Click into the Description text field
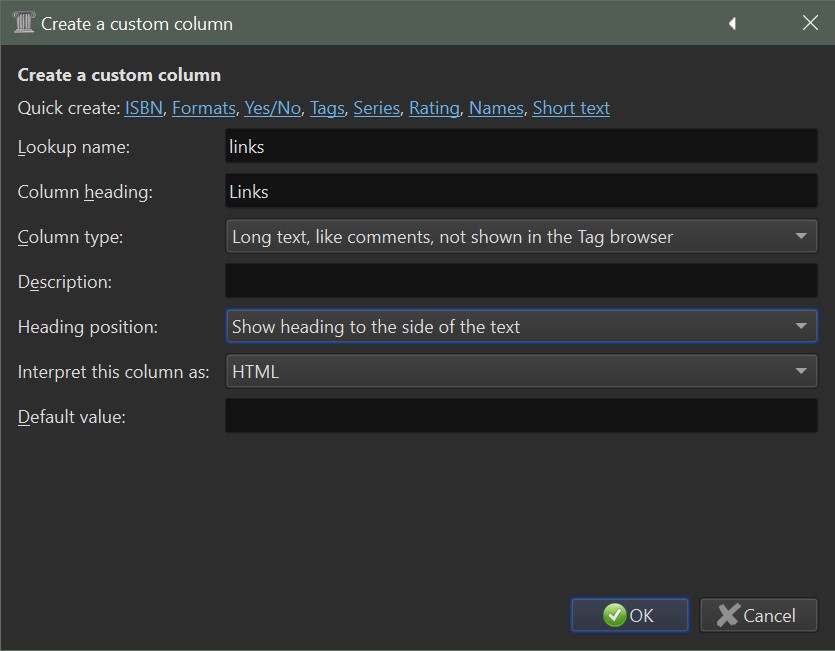Viewport: 835px width, 651px height. [x=521, y=281]
